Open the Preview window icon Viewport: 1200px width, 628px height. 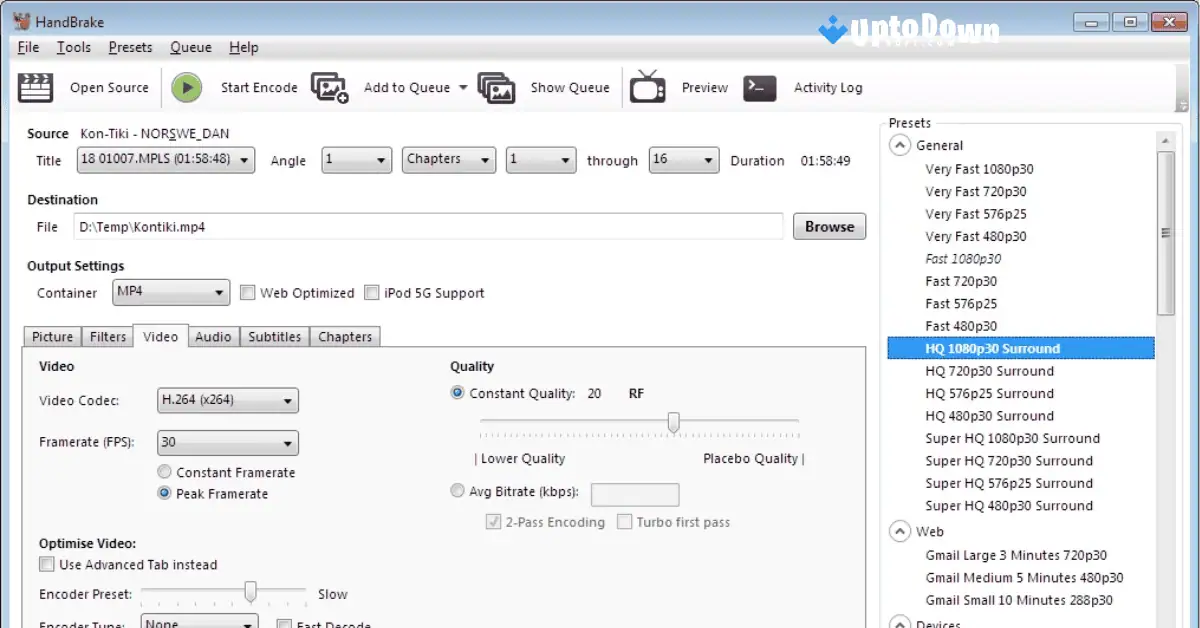648,87
